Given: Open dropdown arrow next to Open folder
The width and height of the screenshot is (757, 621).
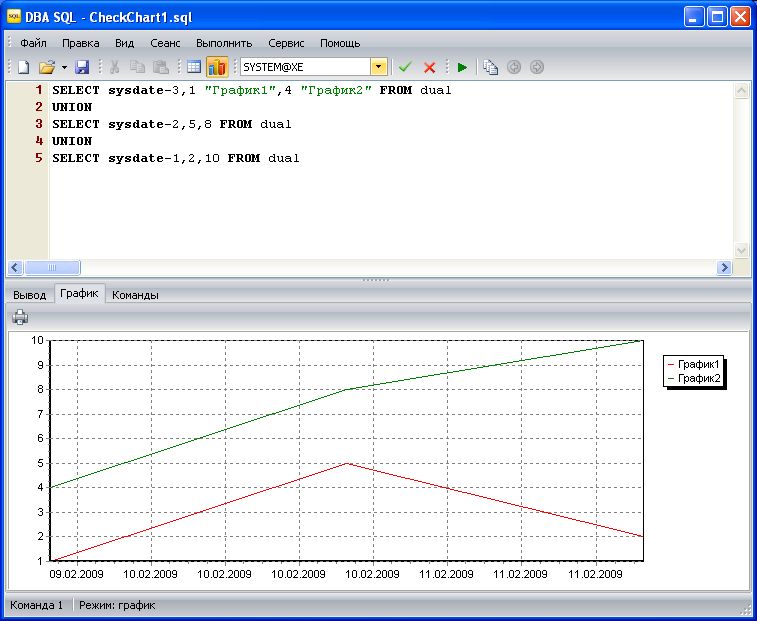Looking at the screenshot, I should coord(64,67).
